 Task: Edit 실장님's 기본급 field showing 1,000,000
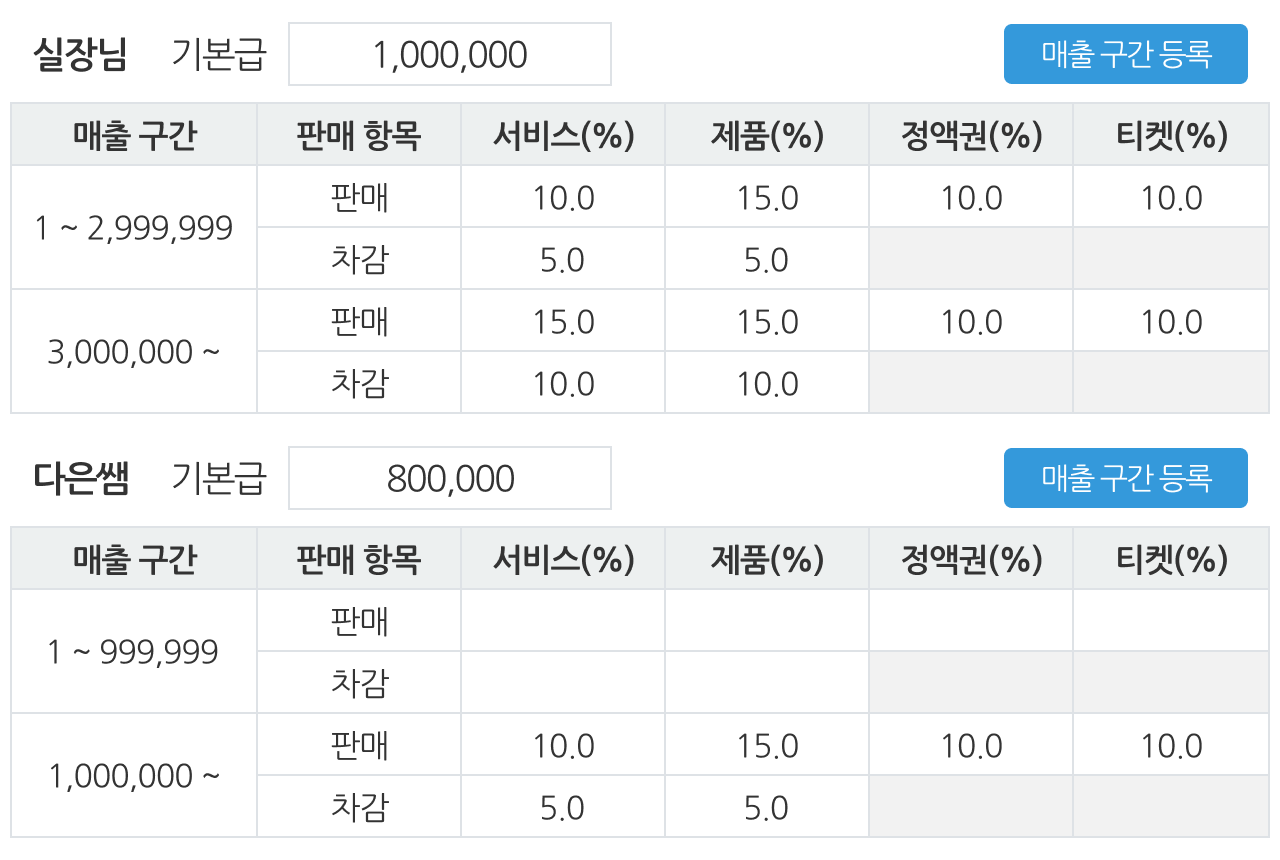[449, 54]
